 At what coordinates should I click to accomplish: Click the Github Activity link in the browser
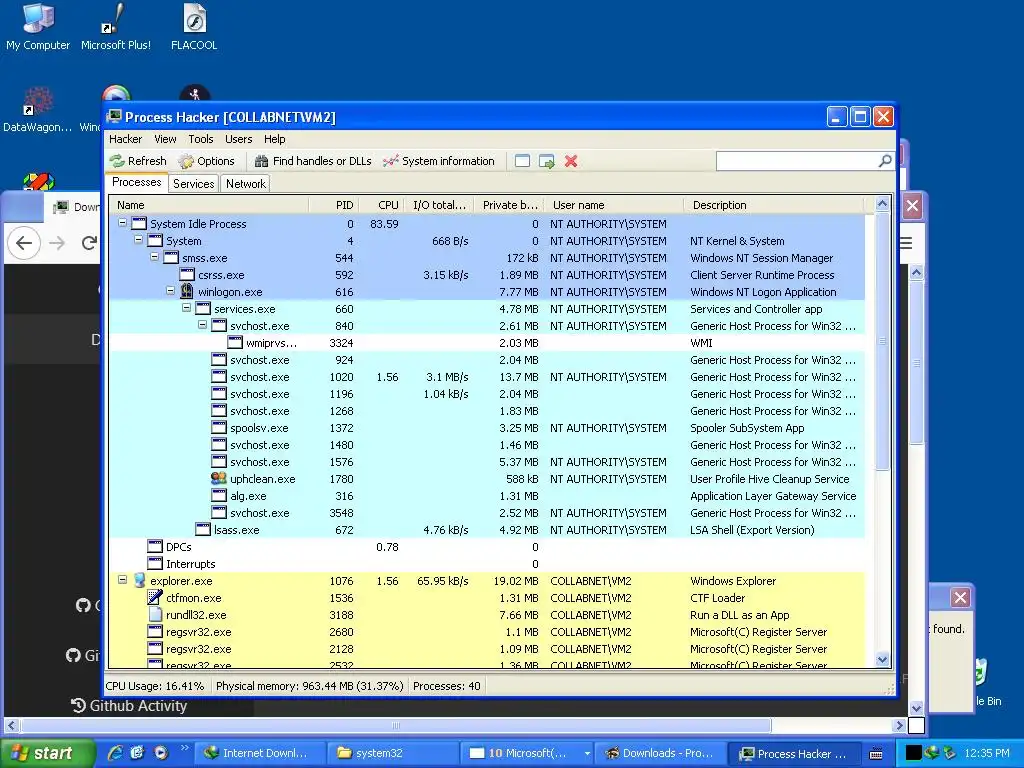(129, 705)
